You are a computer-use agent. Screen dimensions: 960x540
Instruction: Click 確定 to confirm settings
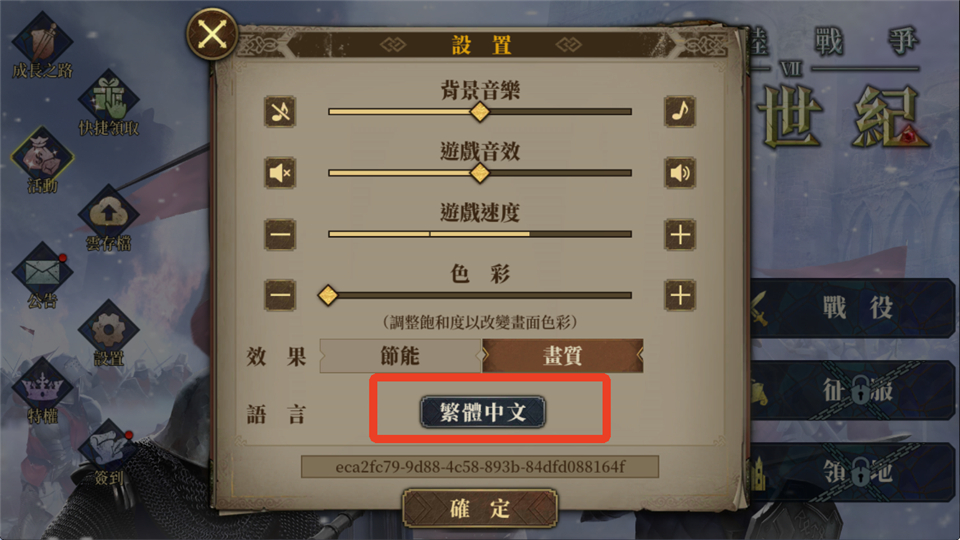click(480, 508)
